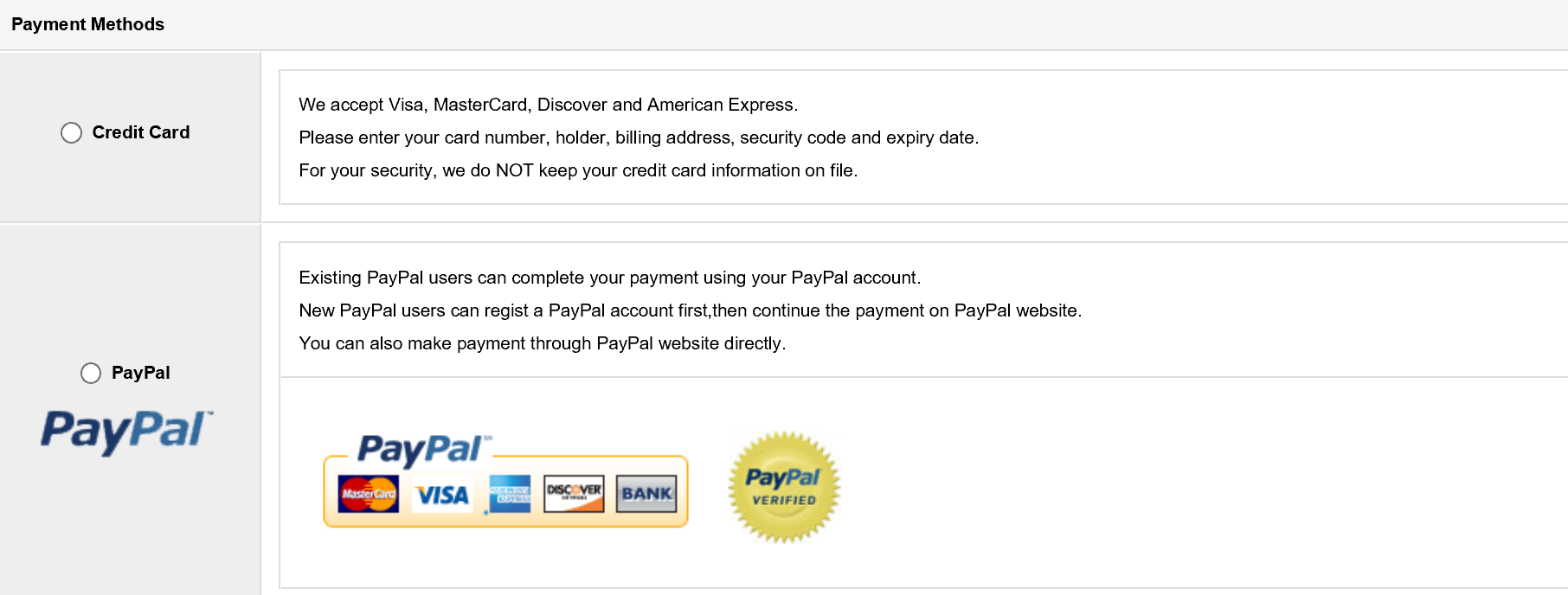Image resolution: width=1568 pixels, height=595 pixels.
Task: Select the Credit Card radio button
Action: 71,132
